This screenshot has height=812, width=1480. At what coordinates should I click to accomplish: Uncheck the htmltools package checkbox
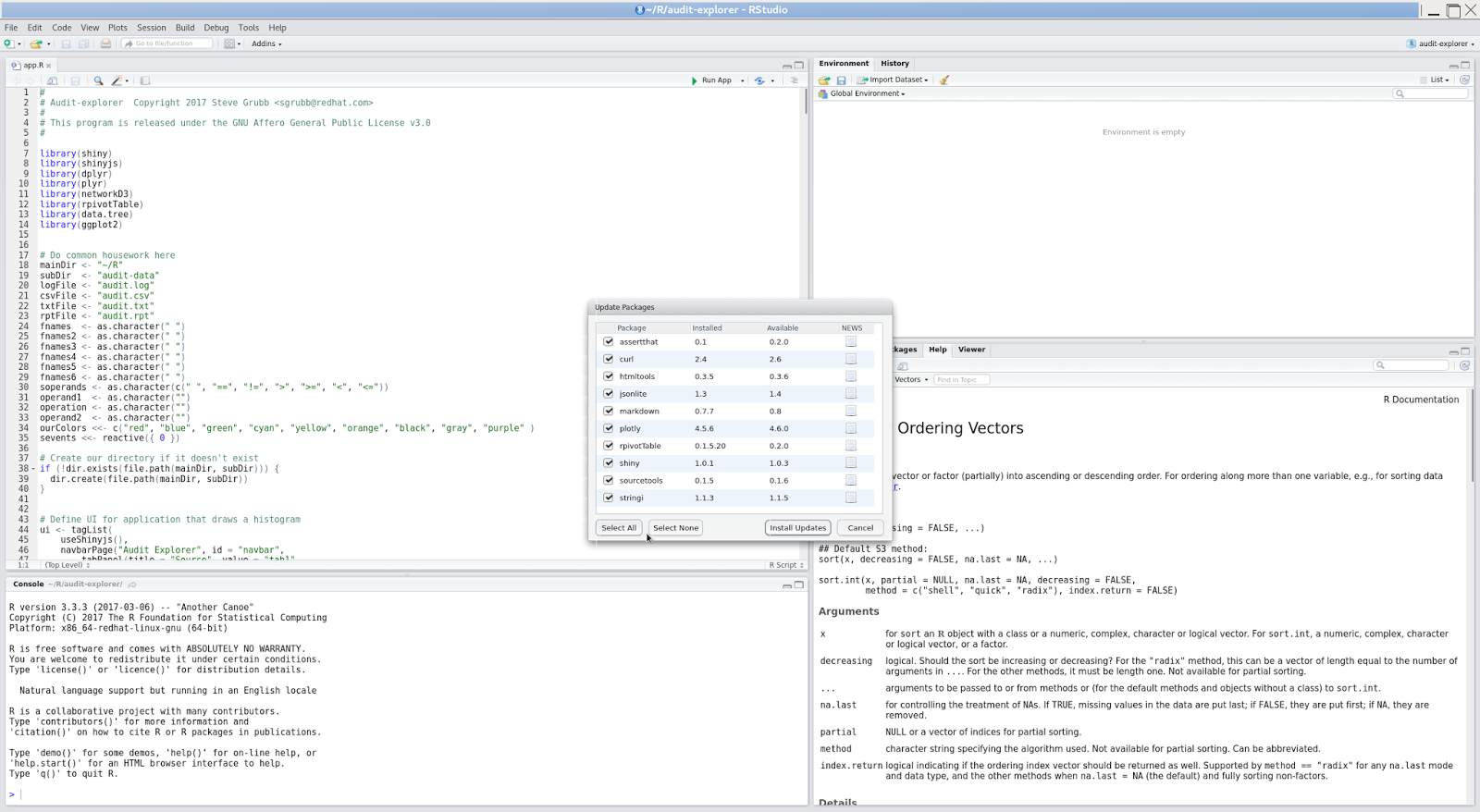609,376
